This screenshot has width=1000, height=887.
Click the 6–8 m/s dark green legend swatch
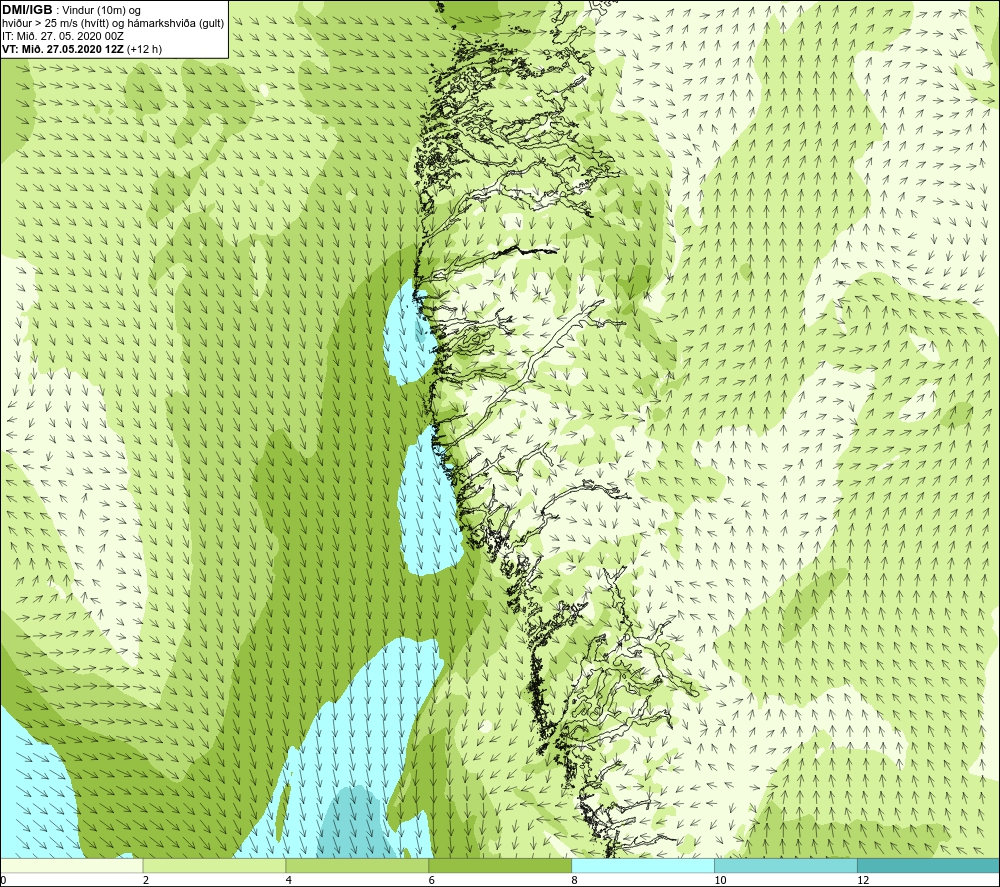pyautogui.click(x=500, y=865)
